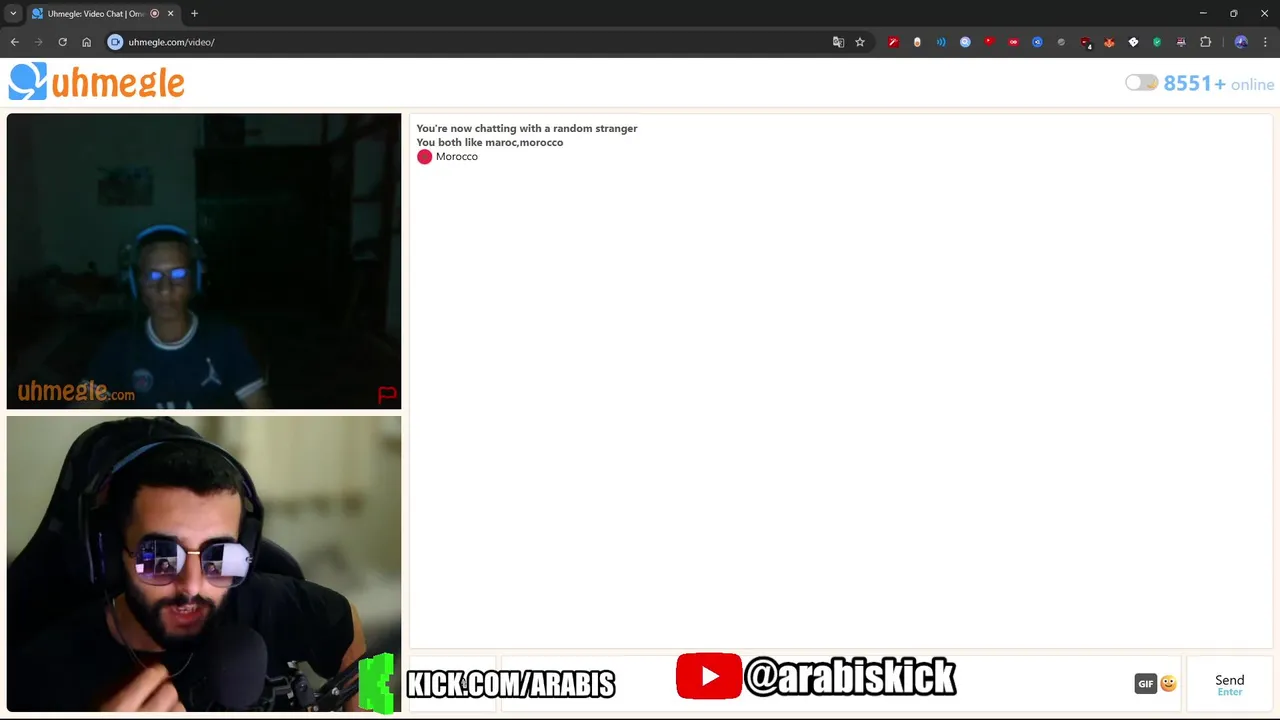Open the MetaMask fox extension
1280x720 pixels.
click(1109, 42)
